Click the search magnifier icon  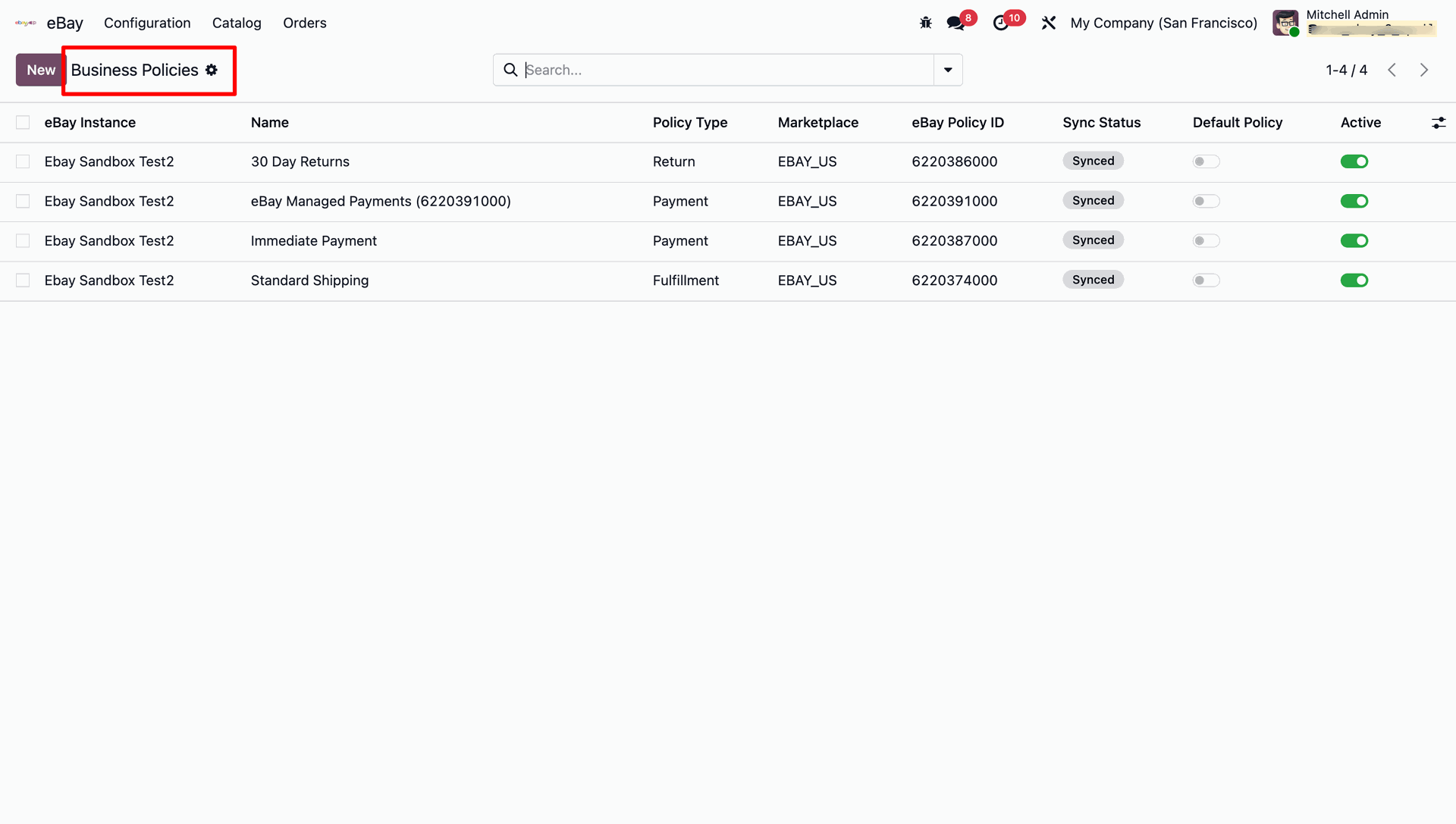[x=511, y=70]
